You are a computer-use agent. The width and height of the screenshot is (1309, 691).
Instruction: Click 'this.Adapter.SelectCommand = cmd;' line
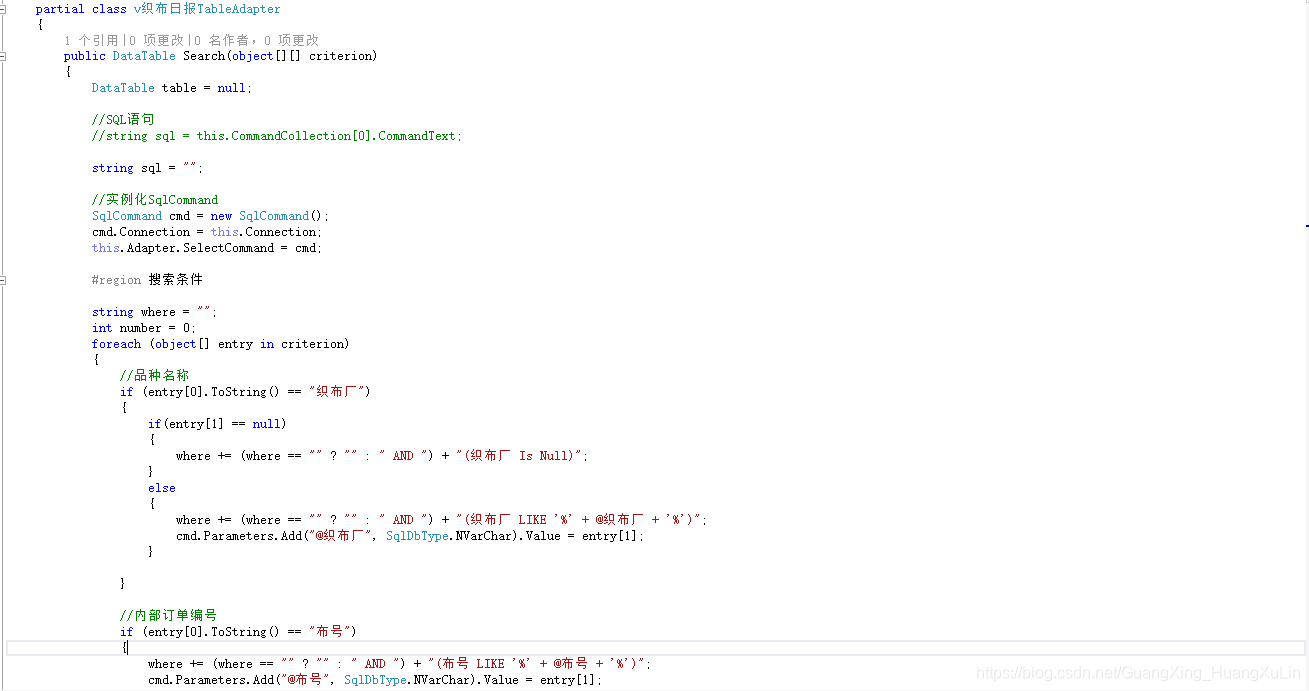click(x=207, y=248)
